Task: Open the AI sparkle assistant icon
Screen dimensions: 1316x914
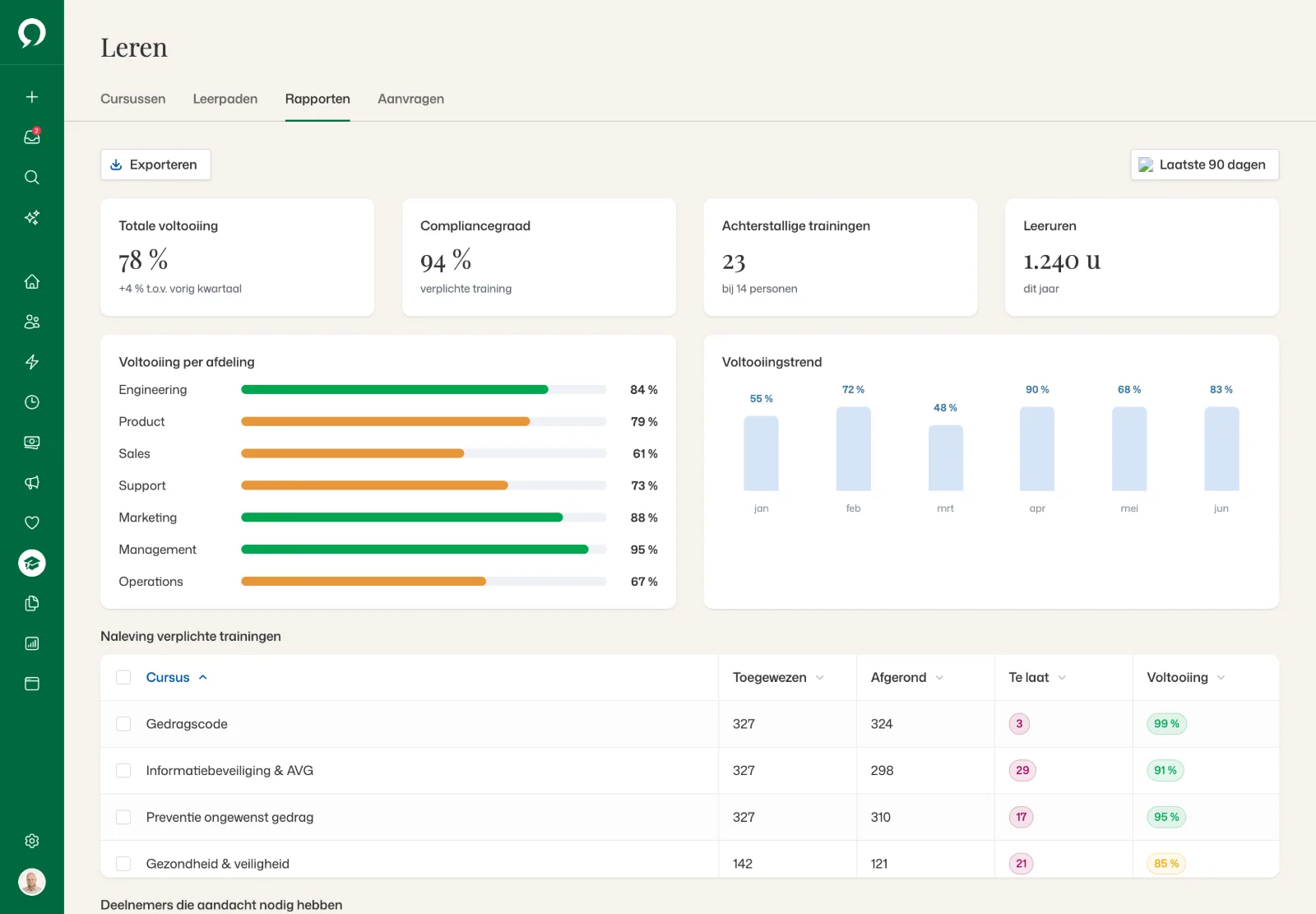Action: pyautogui.click(x=32, y=218)
